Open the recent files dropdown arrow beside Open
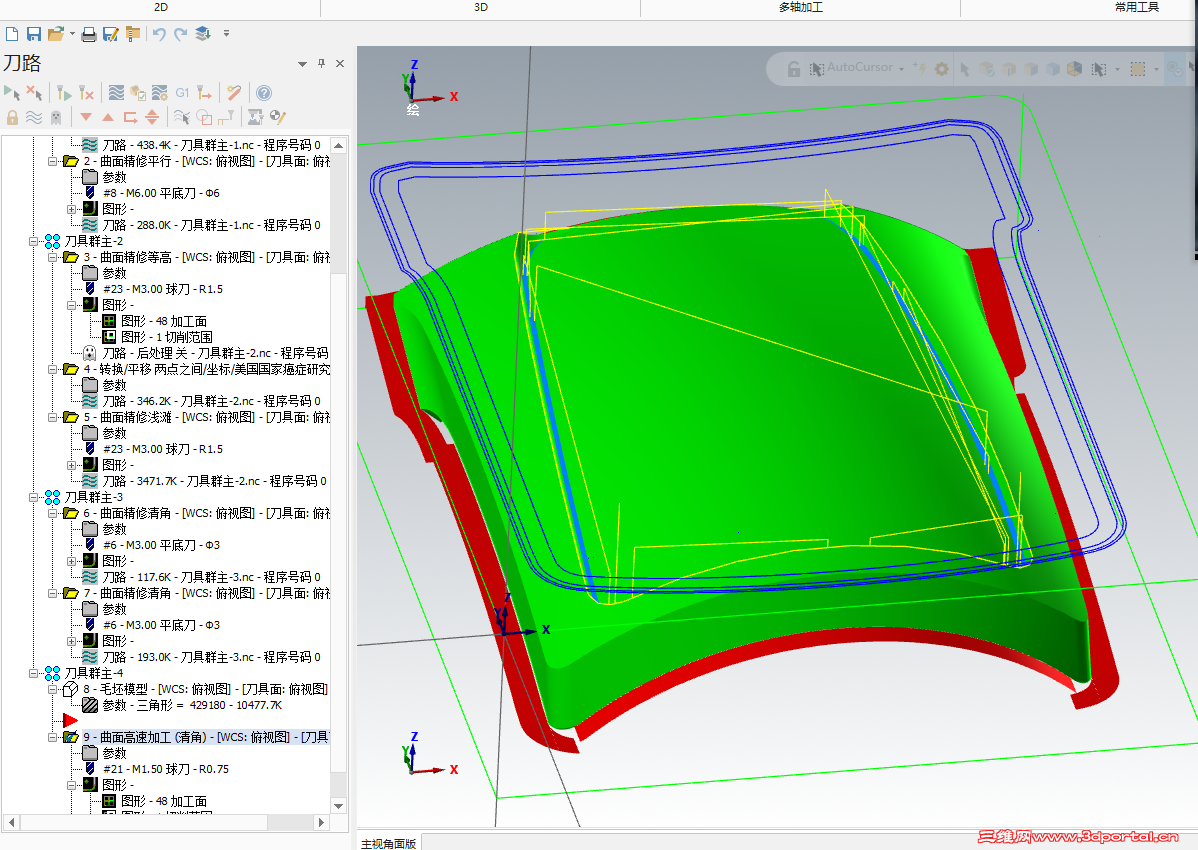This screenshot has width=1198, height=850. point(73,34)
